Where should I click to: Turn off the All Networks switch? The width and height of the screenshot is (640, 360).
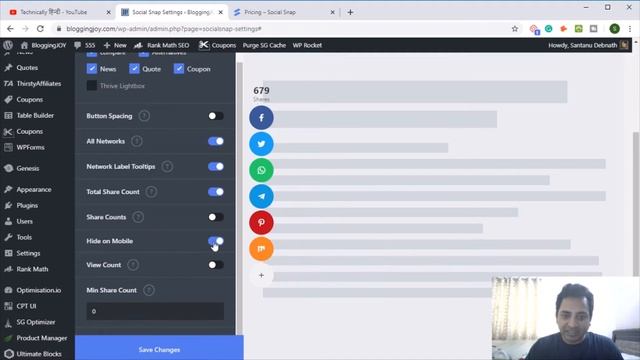point(216,141)
